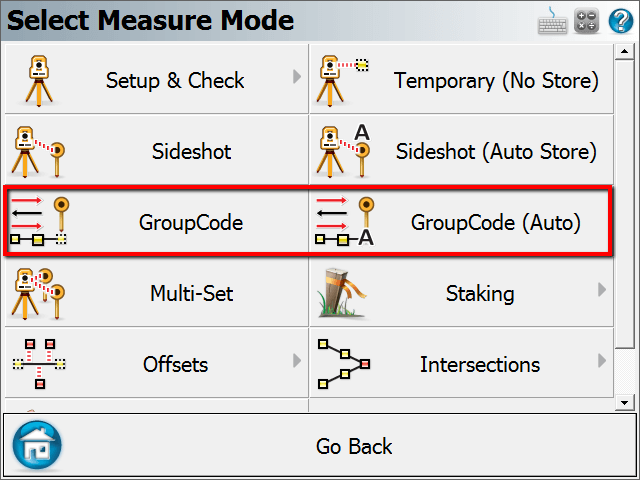Expand the Intersections submenu arrow
640x480 pixels.
click(x=602, y=360)
